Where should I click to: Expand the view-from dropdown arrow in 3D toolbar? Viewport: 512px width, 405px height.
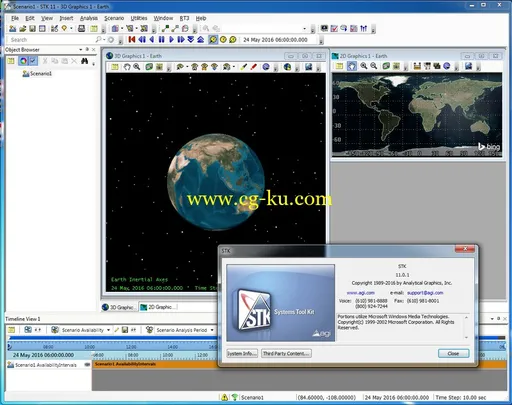pyautogui.click(x=187, y=67)
